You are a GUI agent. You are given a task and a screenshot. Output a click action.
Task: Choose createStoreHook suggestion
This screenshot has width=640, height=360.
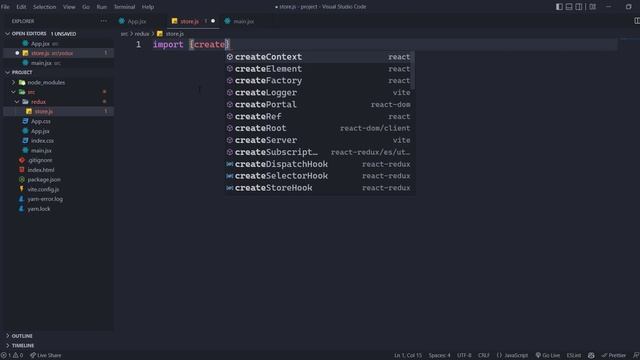point(319,188)
